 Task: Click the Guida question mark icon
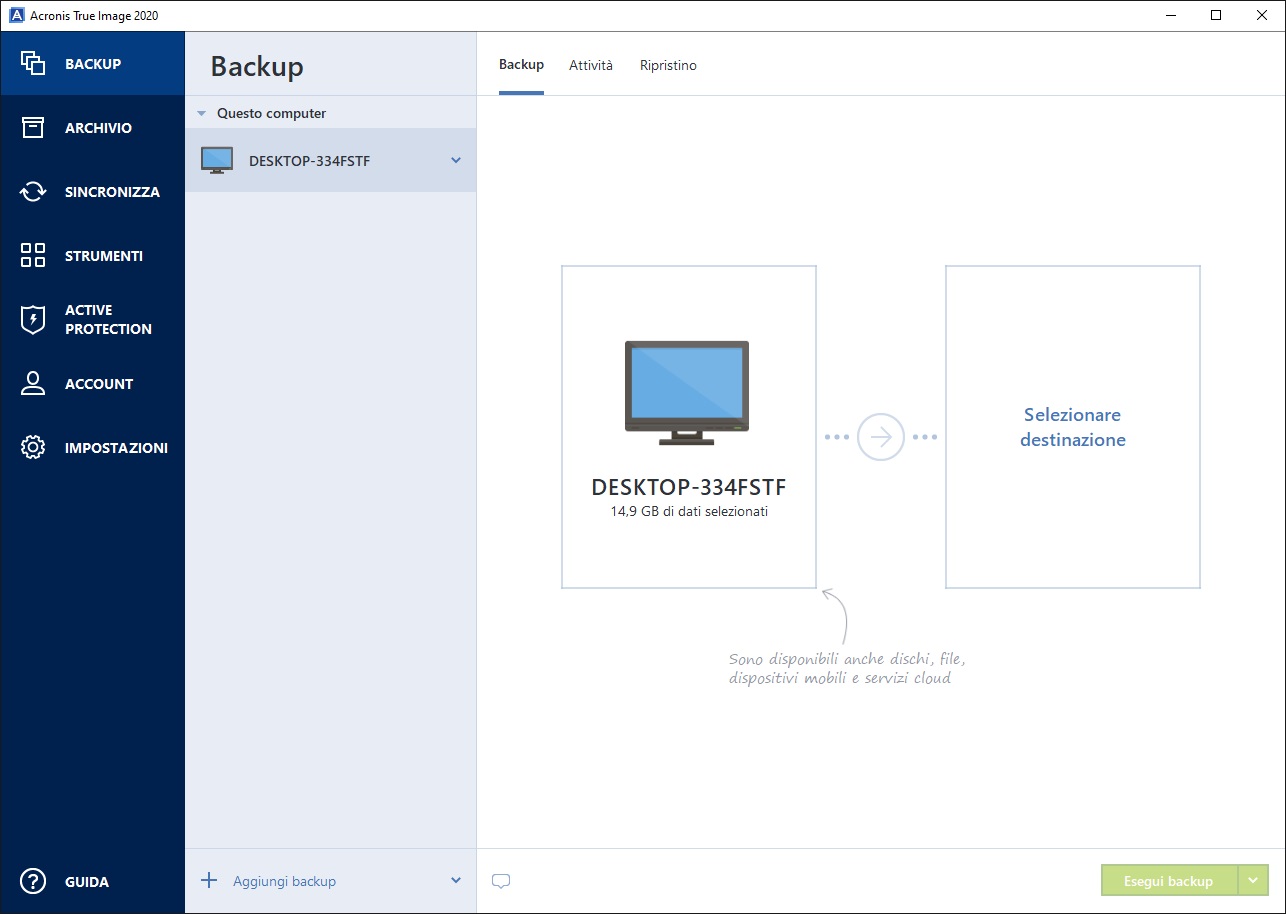[x=33, y=881]
